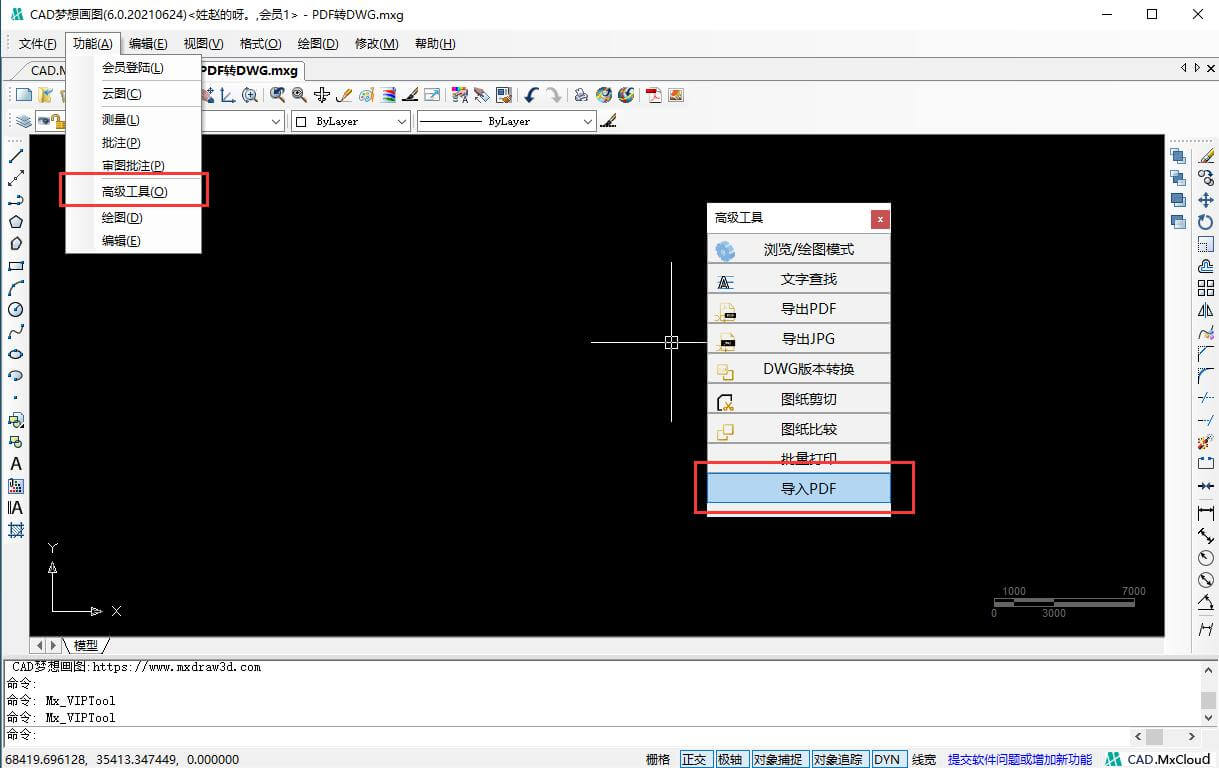Click 图纸剪切 button

click(799, 399)
